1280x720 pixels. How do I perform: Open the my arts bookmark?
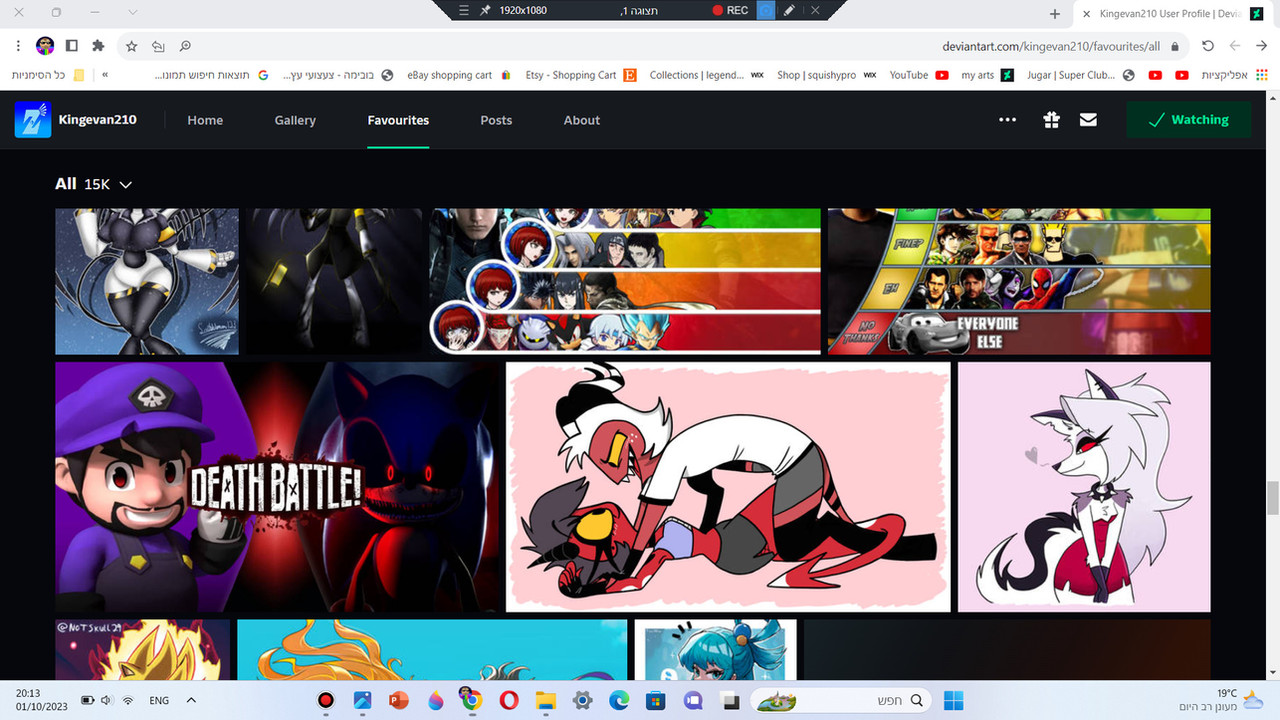[987, 75]
